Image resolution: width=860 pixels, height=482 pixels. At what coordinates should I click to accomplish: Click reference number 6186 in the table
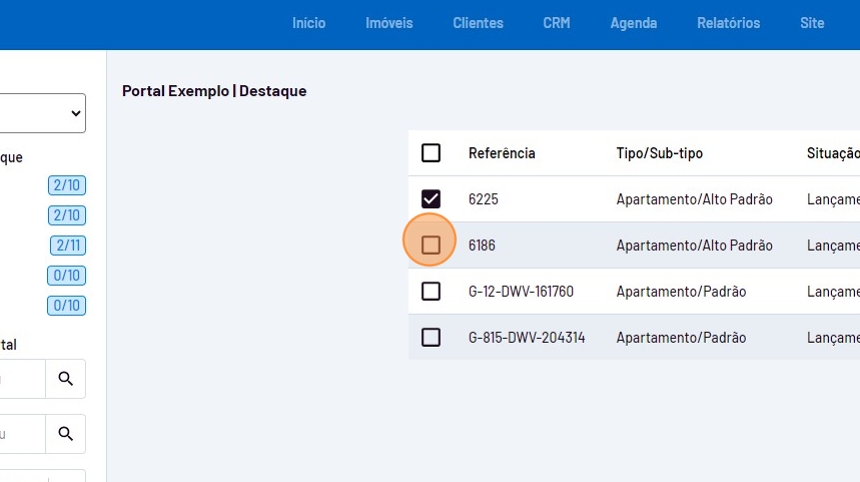[x=482, y=245]
